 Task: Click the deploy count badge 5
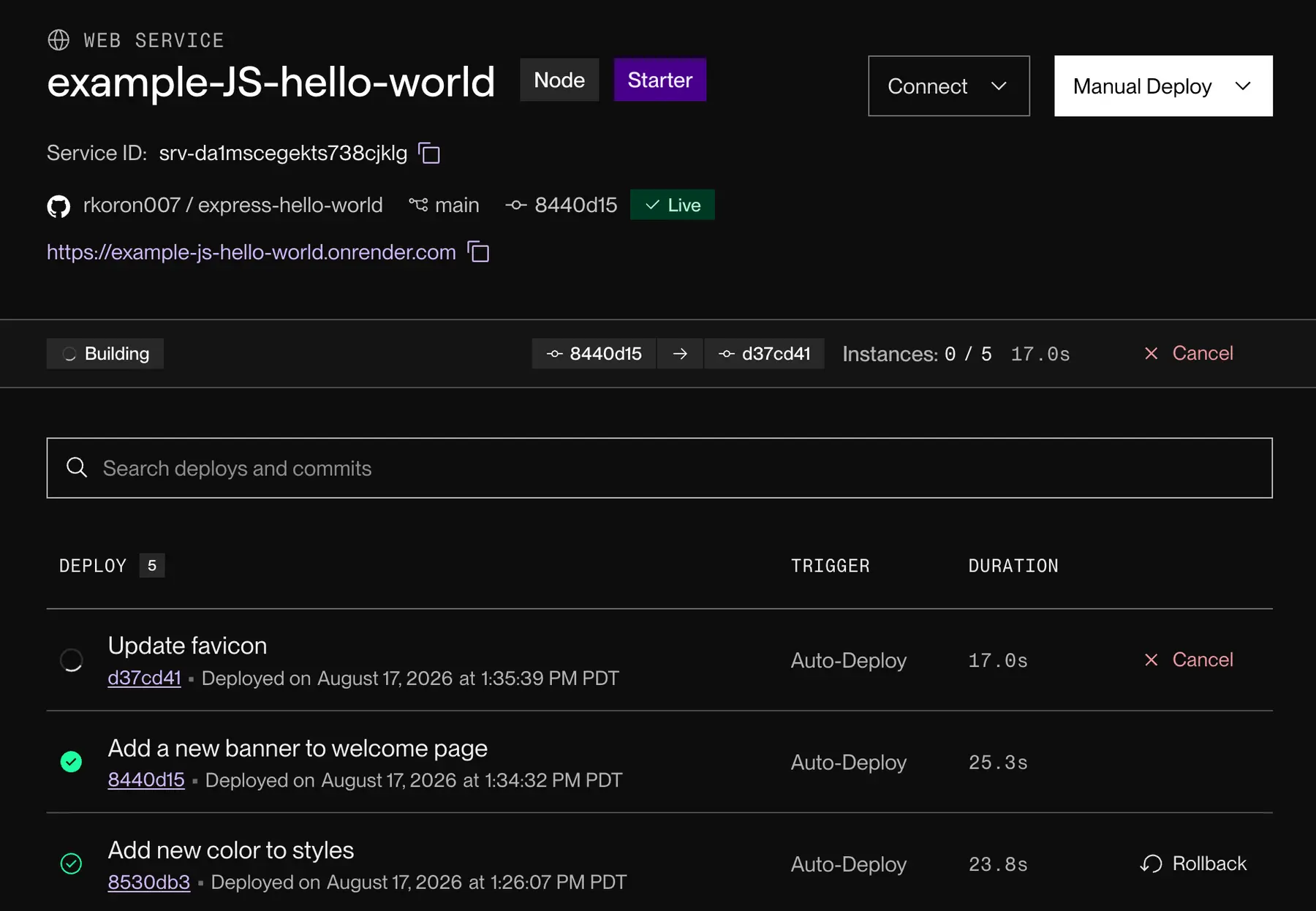point(152,565)
